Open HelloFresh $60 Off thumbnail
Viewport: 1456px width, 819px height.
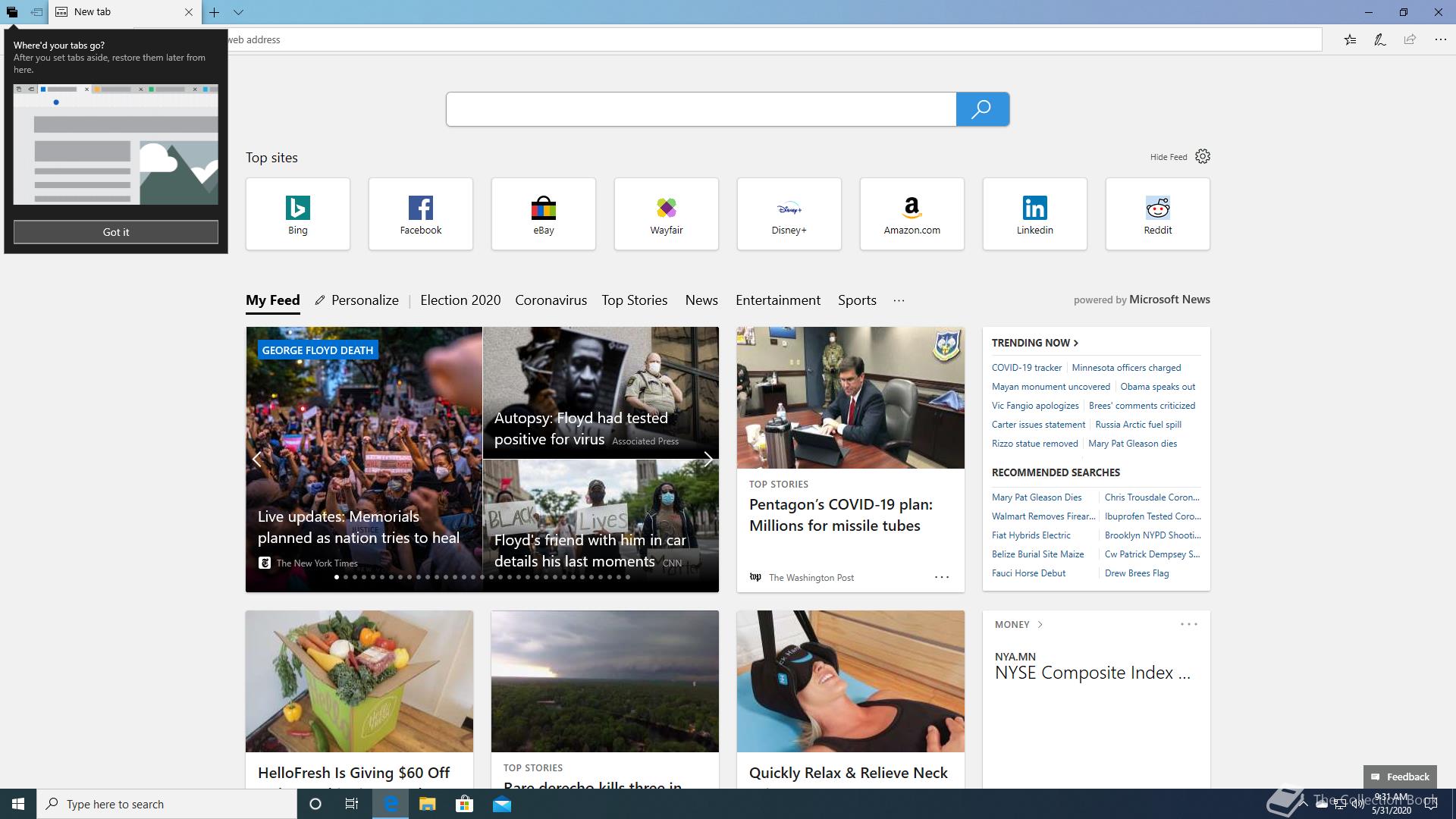tap(359, 682)
